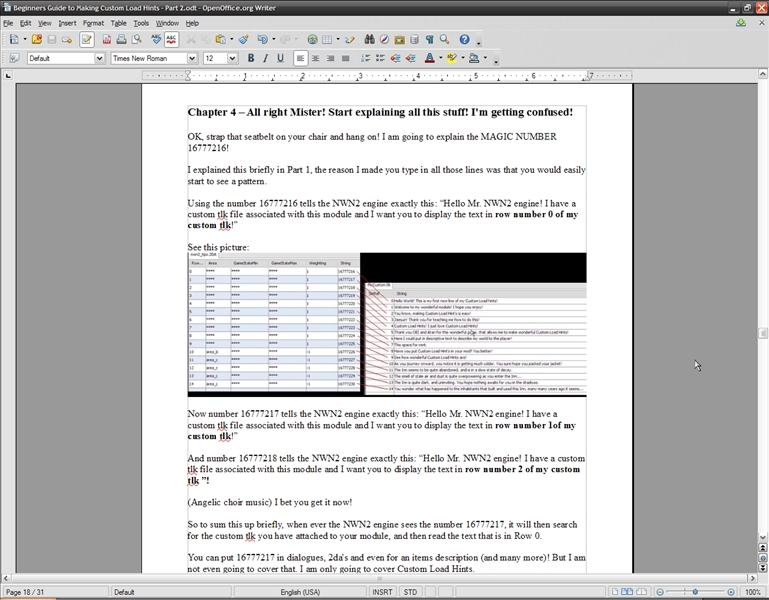The image size is (769, 600).
Task: Open the font size dropdown
Action: (x=233, y=59)
